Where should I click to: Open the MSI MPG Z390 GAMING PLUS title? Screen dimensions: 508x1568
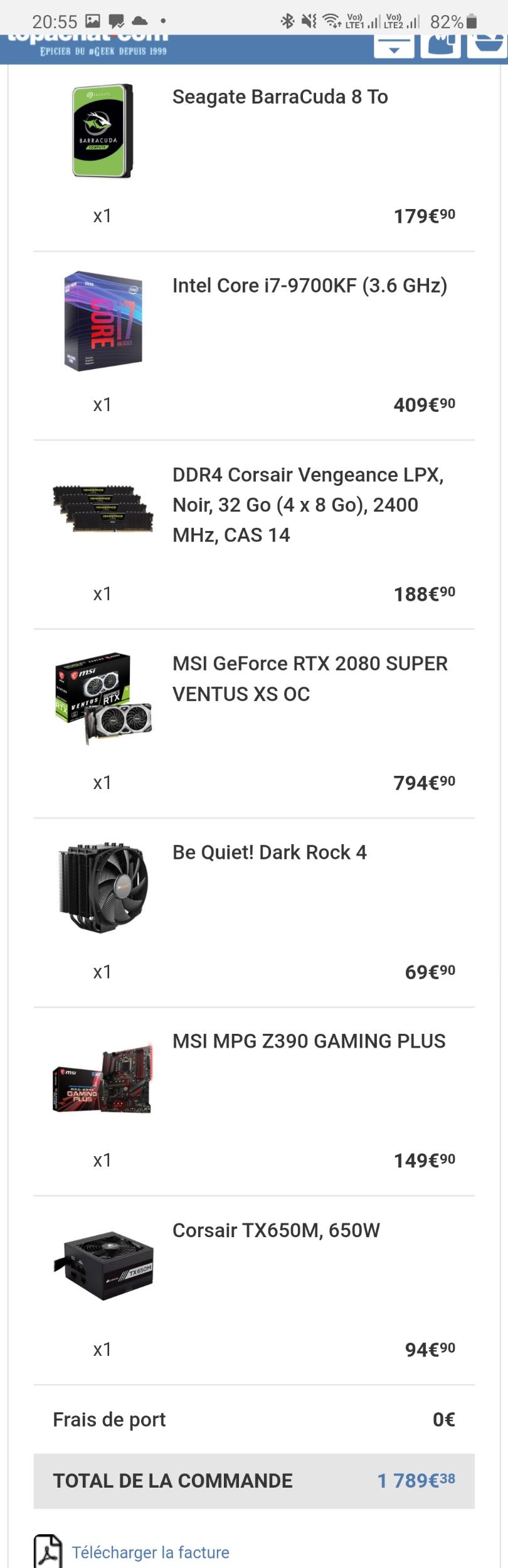[x=309, y=1041]
